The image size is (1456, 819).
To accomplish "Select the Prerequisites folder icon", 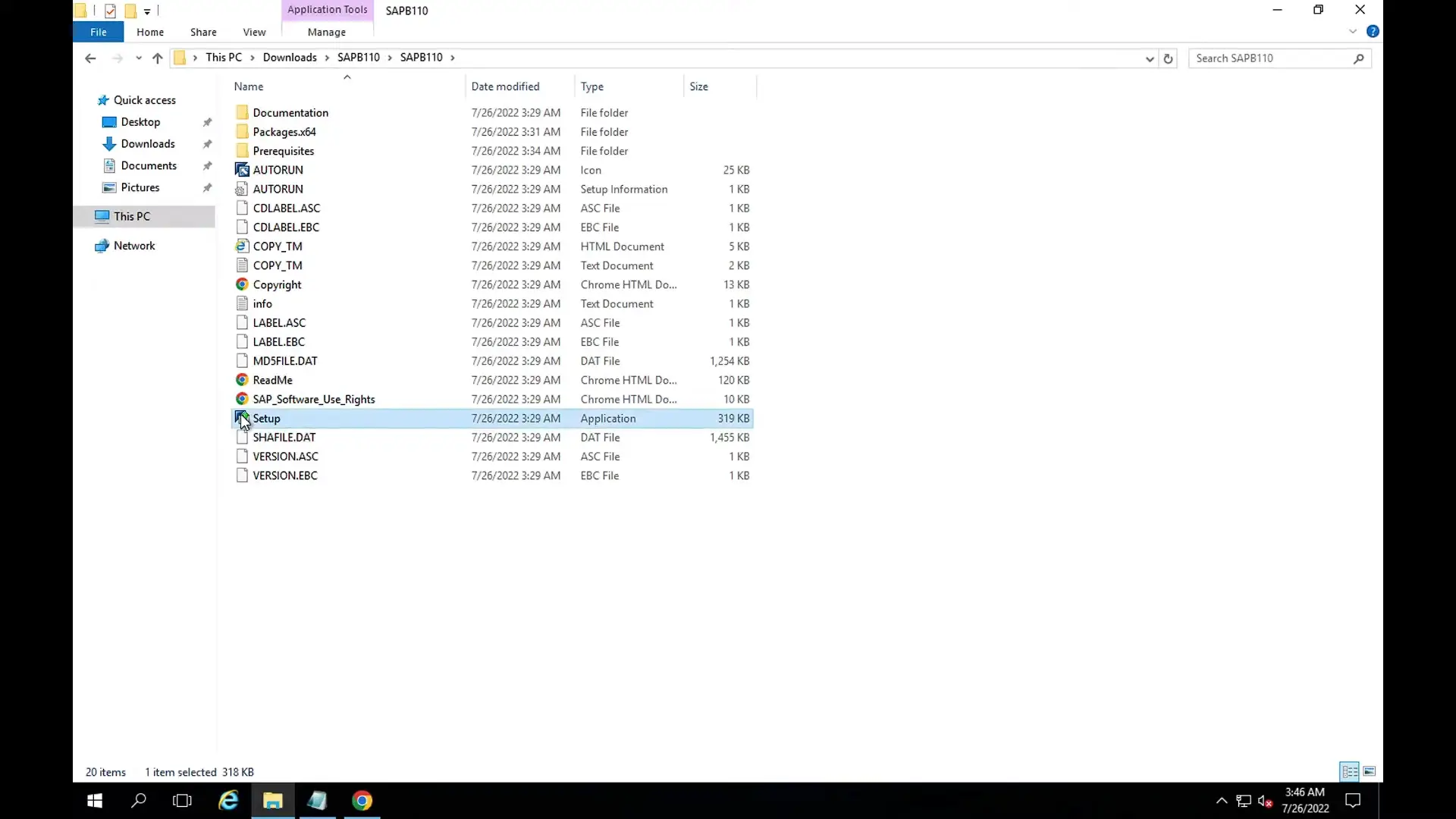I will (242, 150).
